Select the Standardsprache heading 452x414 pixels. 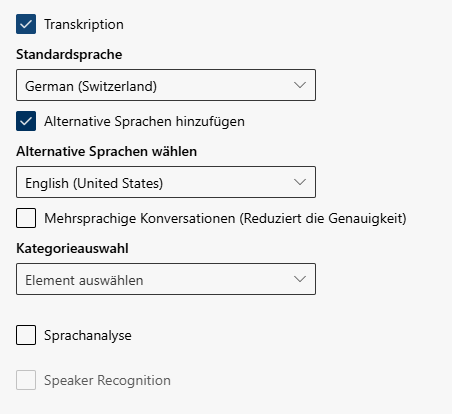[69, 55]
